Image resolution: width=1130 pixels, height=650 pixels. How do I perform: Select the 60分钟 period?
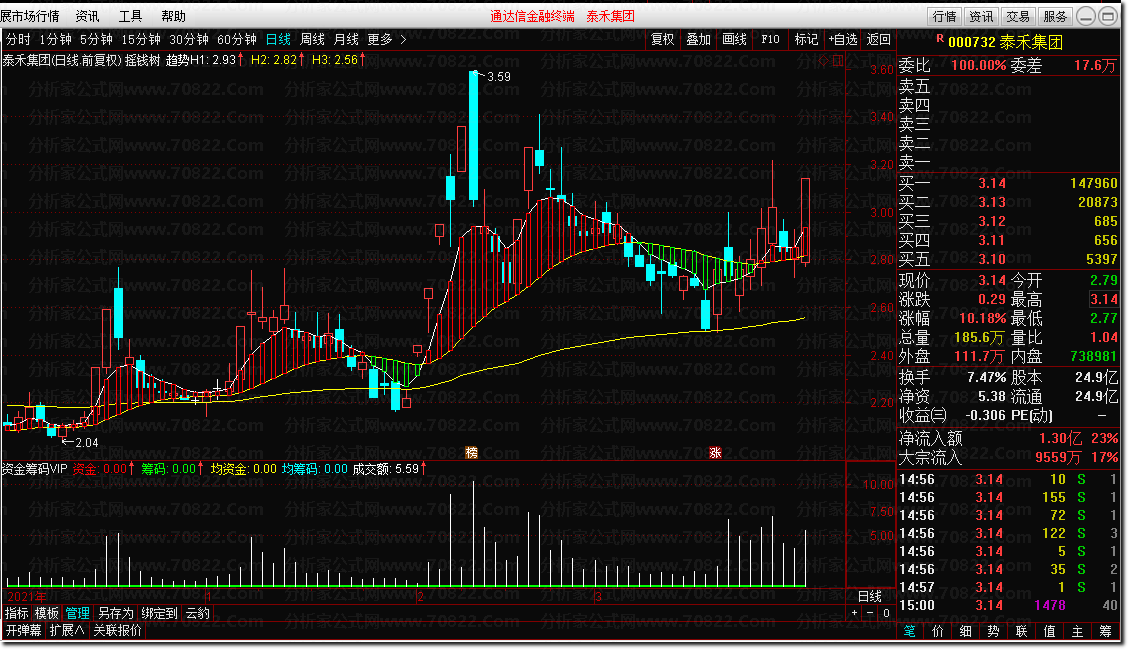coord(236,40)
